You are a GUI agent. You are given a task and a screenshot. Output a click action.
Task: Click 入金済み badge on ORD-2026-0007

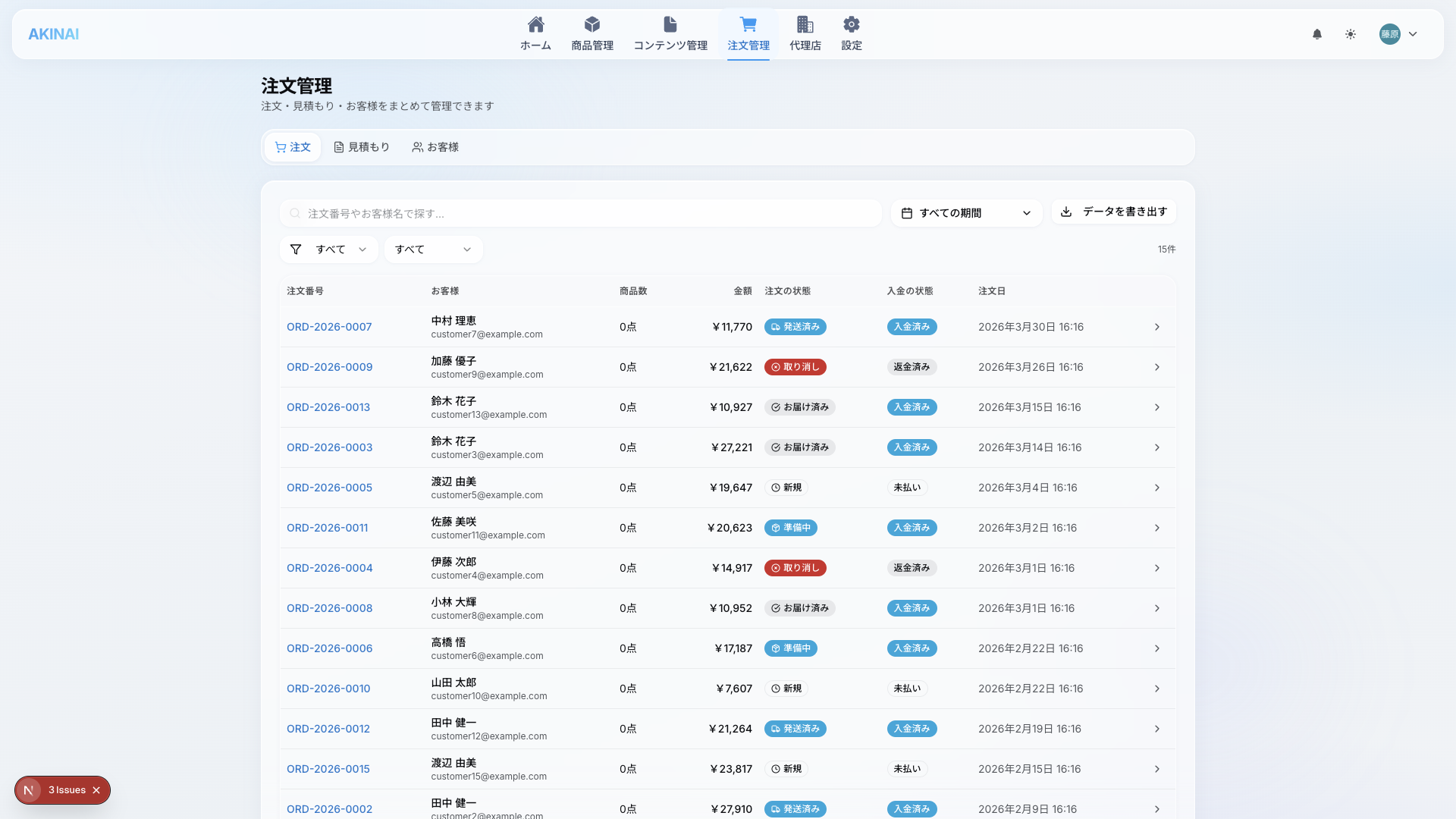click(912, 327)
